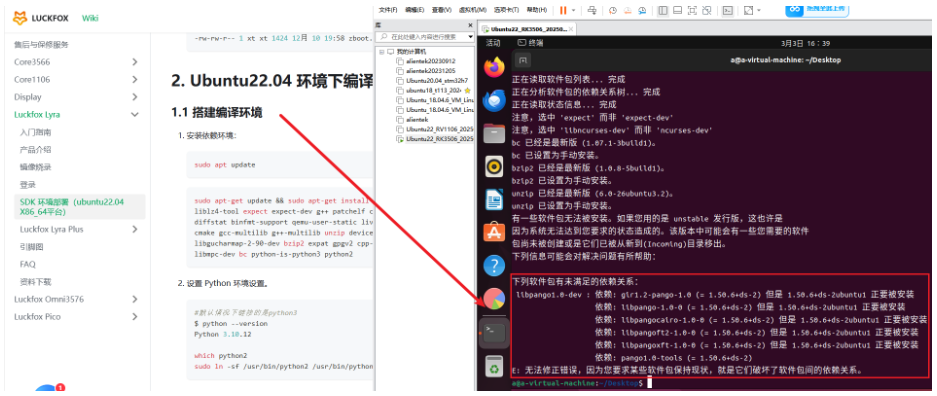This screenshot has height=396, width=937.
Task: Open Rhythmbox music player in dock
Action: [x=494, y=166]
